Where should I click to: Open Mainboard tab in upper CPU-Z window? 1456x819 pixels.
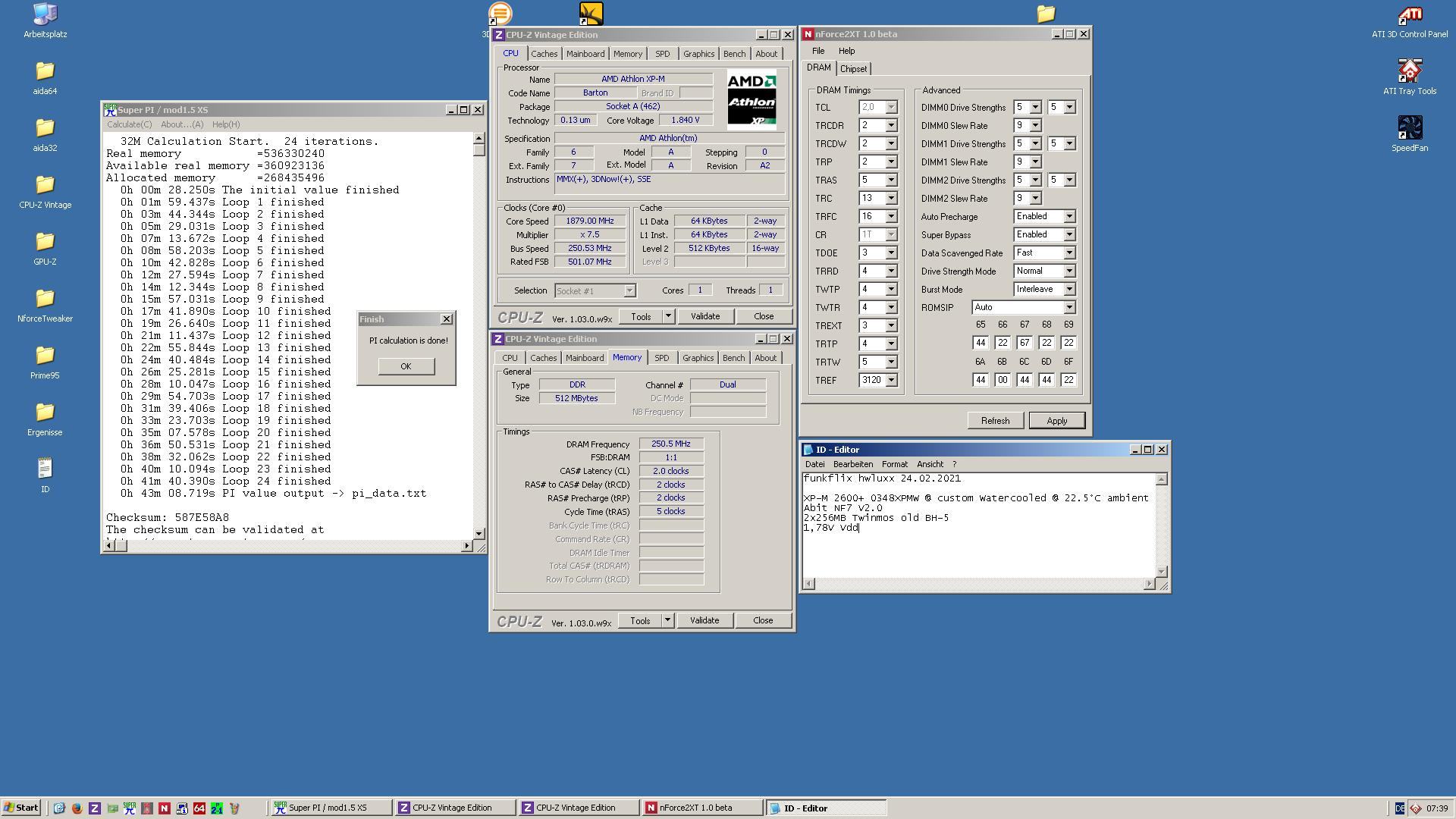pos(585,54)
